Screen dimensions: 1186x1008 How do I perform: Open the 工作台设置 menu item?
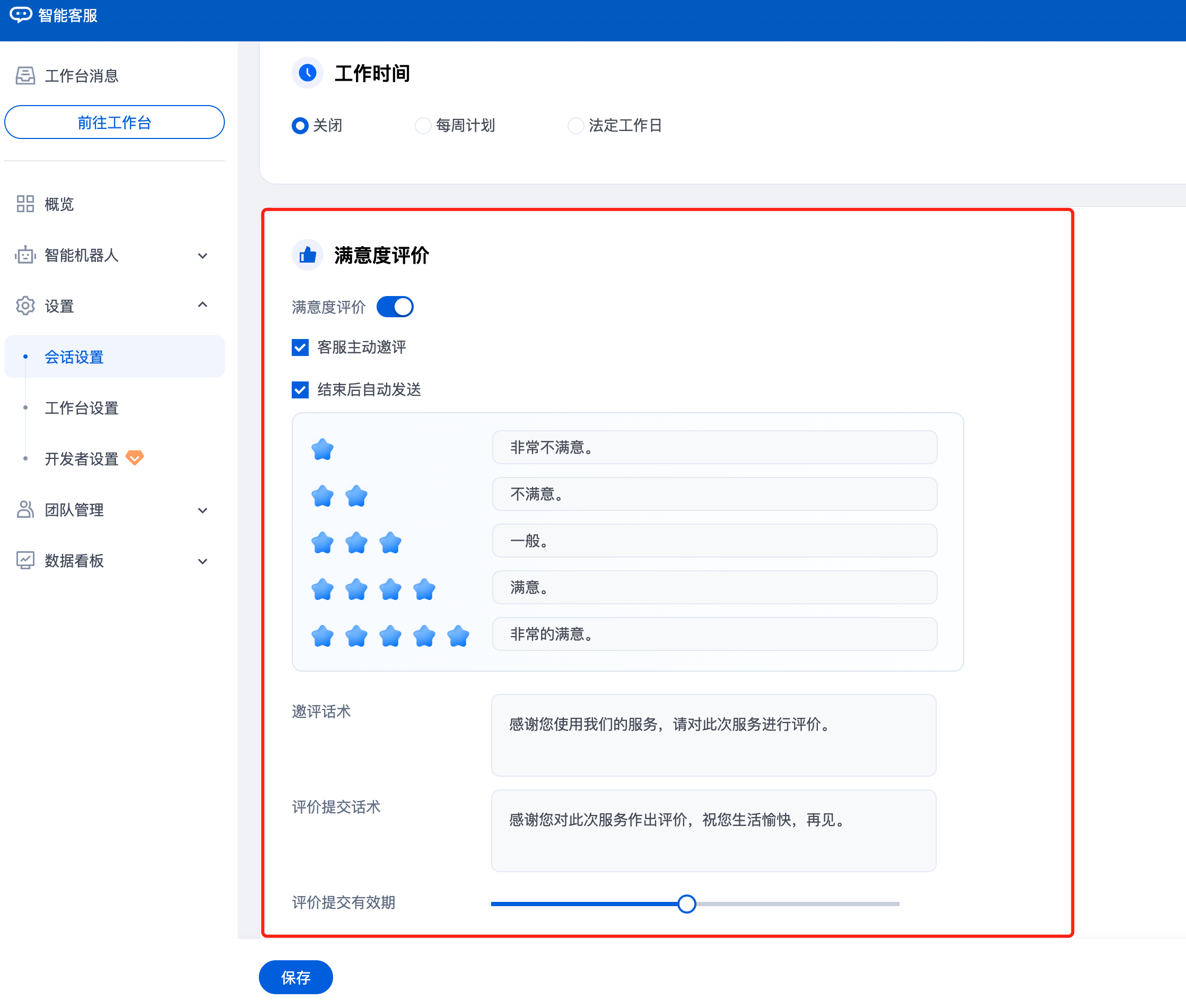point(82,408)
